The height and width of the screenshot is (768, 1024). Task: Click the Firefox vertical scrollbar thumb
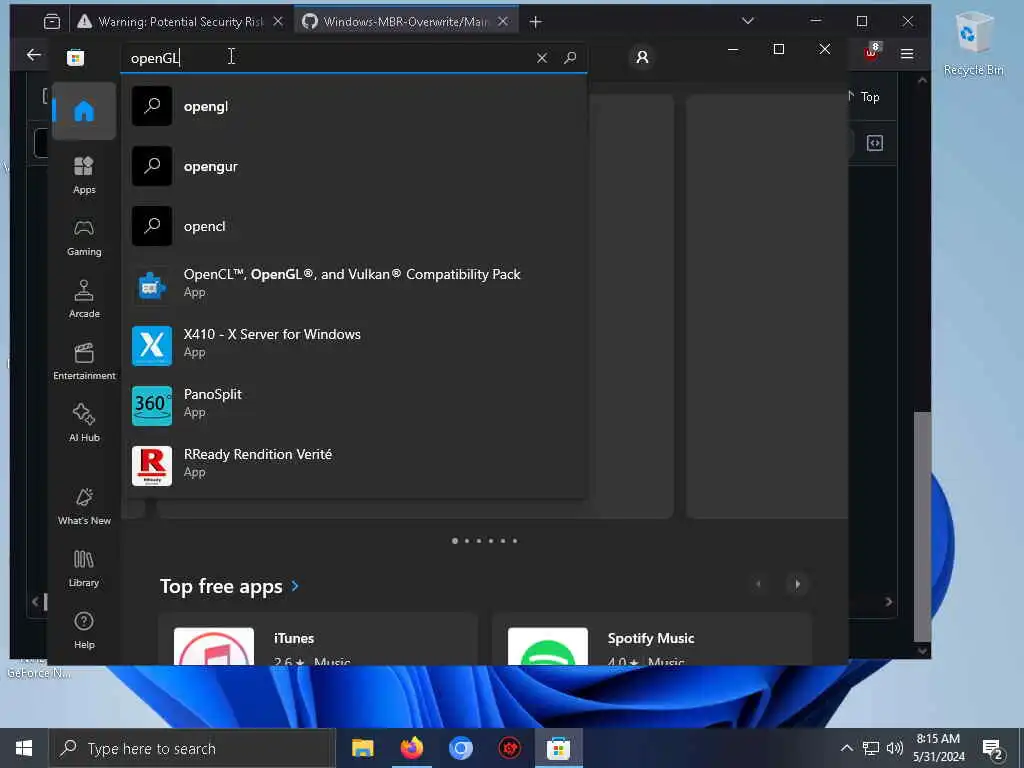(922, 526)
